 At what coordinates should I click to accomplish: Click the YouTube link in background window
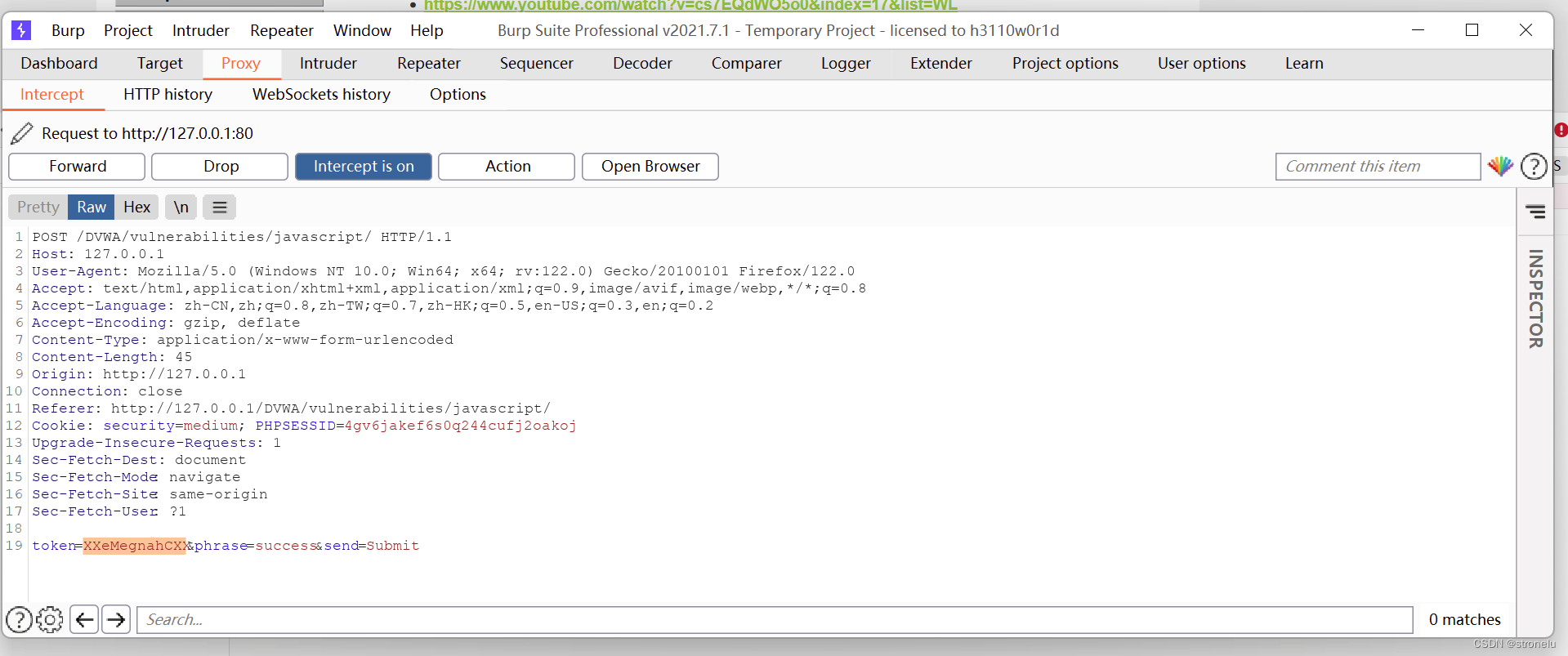(x=690, y=5)
